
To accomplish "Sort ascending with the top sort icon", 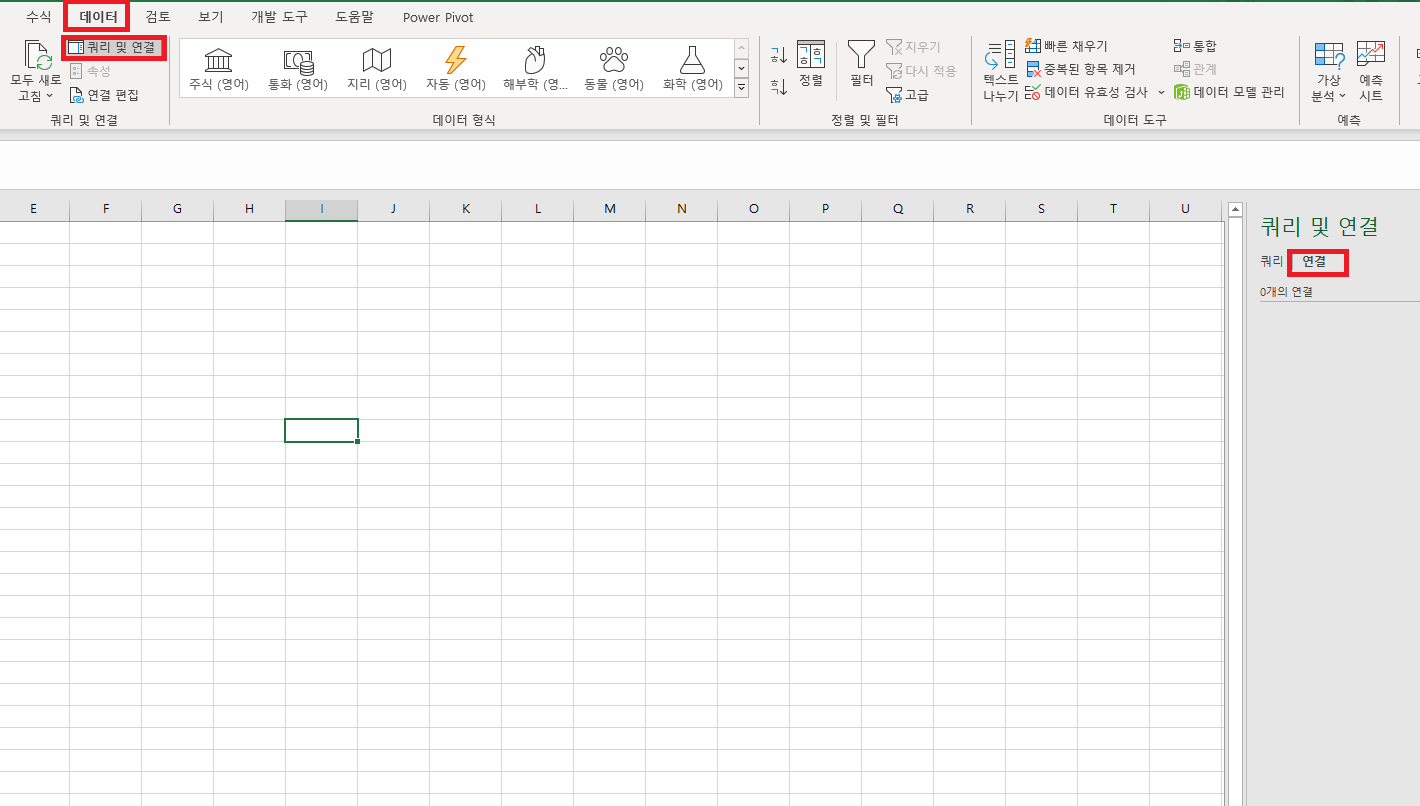I will [780, 55].
